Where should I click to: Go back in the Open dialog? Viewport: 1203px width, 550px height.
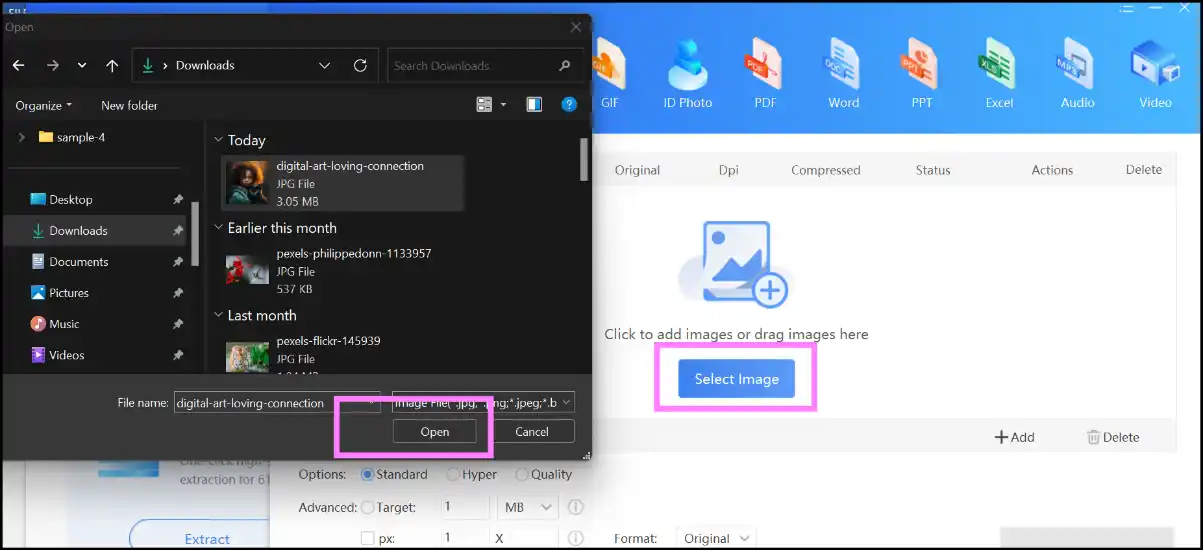pos(18,65)
